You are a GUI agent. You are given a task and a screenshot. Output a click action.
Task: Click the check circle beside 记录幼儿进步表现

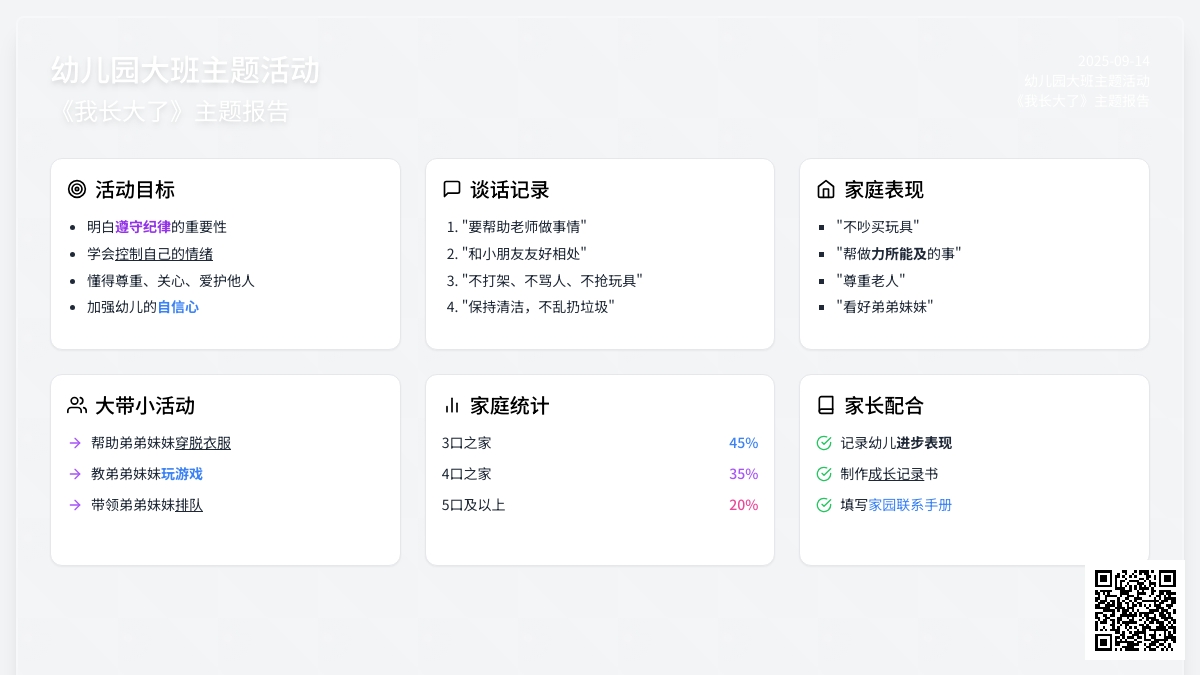tap(824, 443)
